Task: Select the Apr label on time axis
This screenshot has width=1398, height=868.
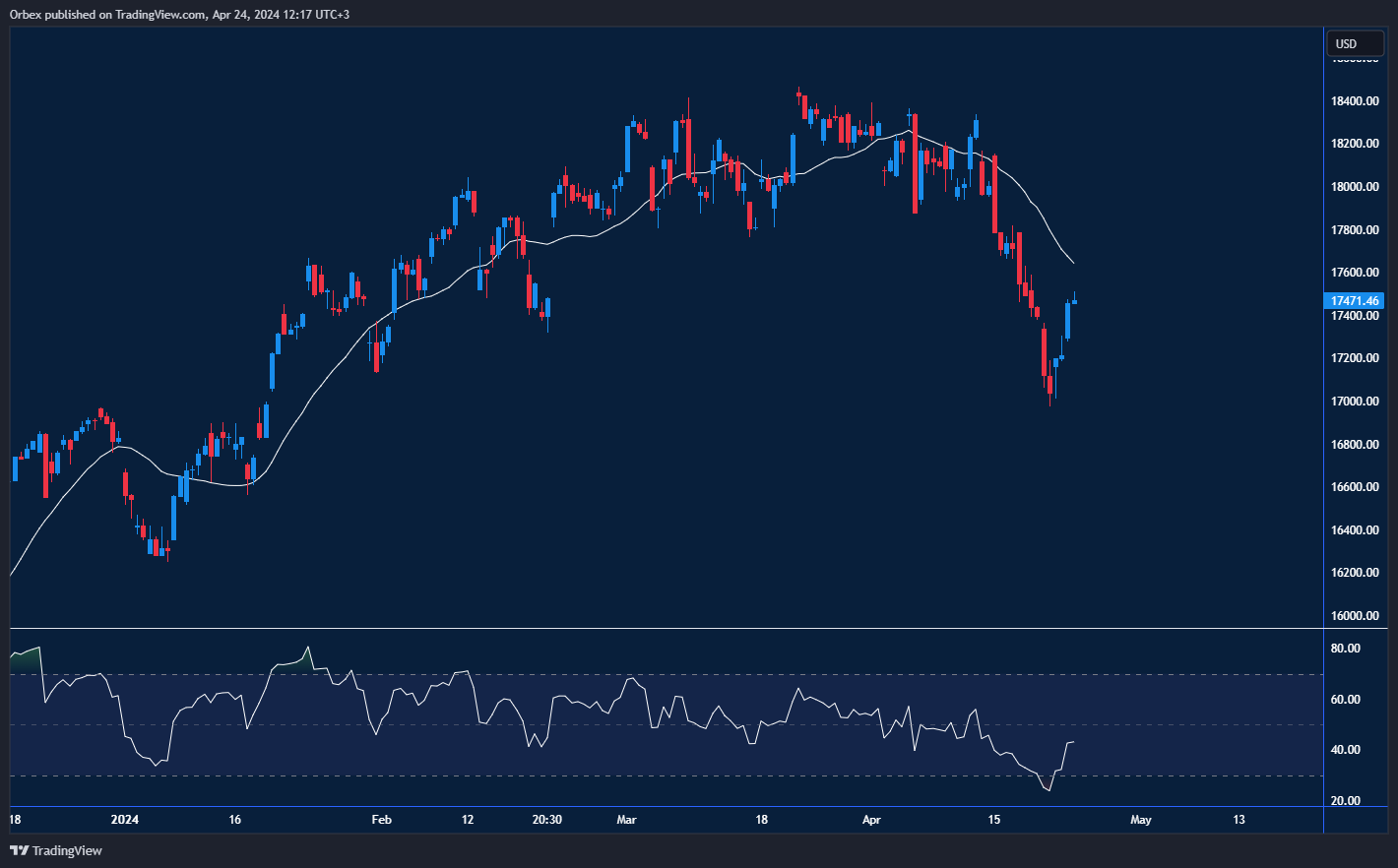Action: (871, 819)
